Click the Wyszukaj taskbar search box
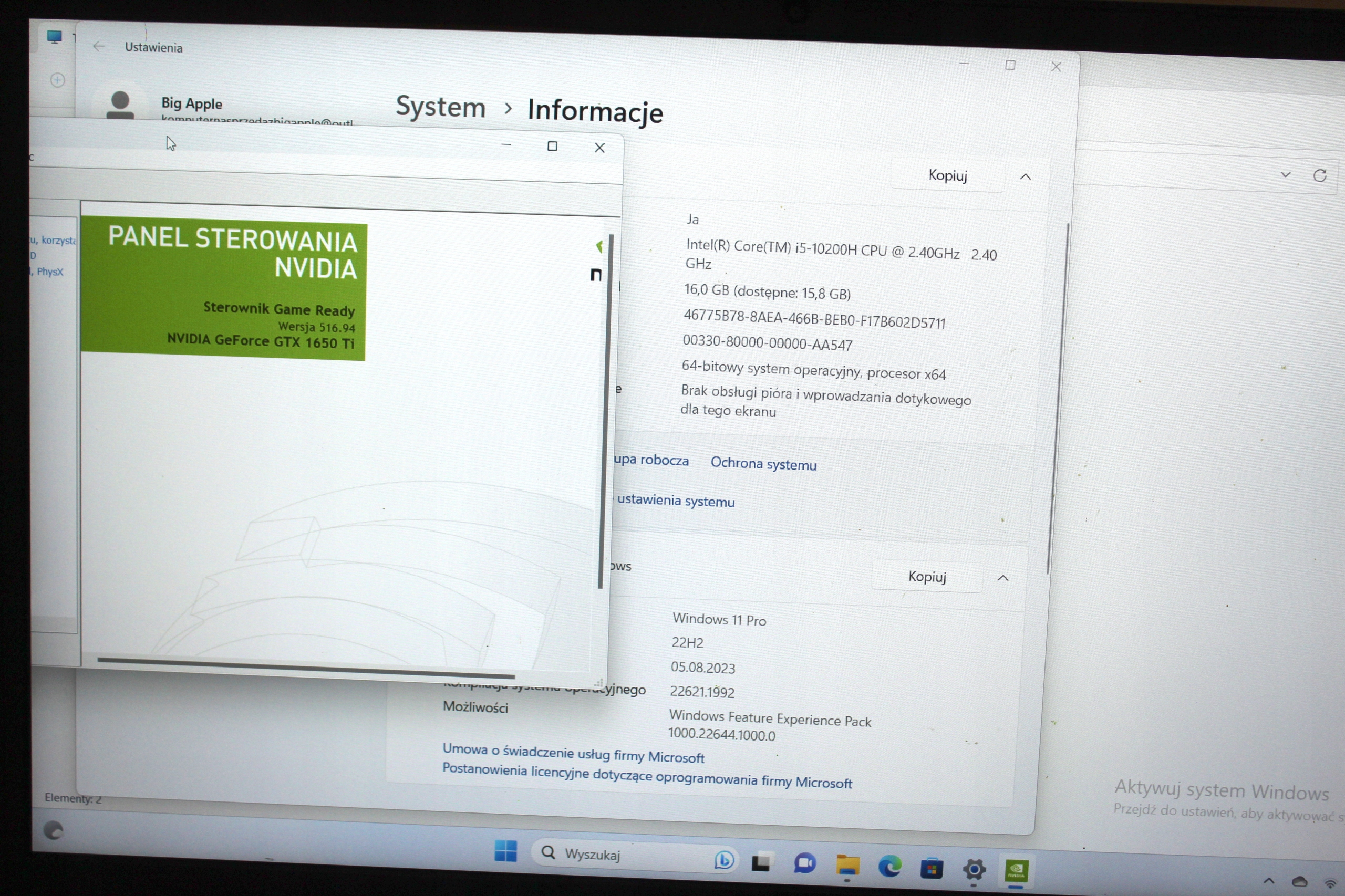Viewport: 1345px width, 896px height. [635, 856]
